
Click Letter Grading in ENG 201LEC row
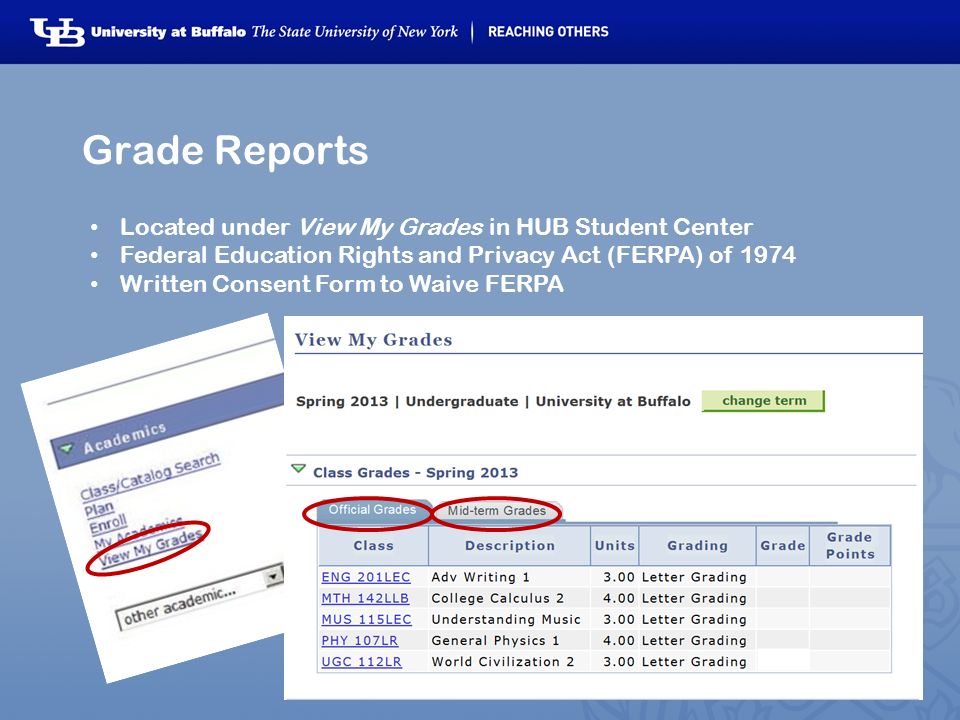tap(694, 577)
